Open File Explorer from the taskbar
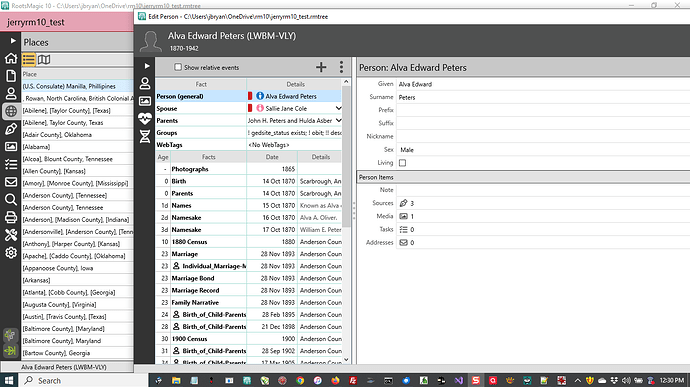This screenshot has width=690, height=387. (176, 380)
